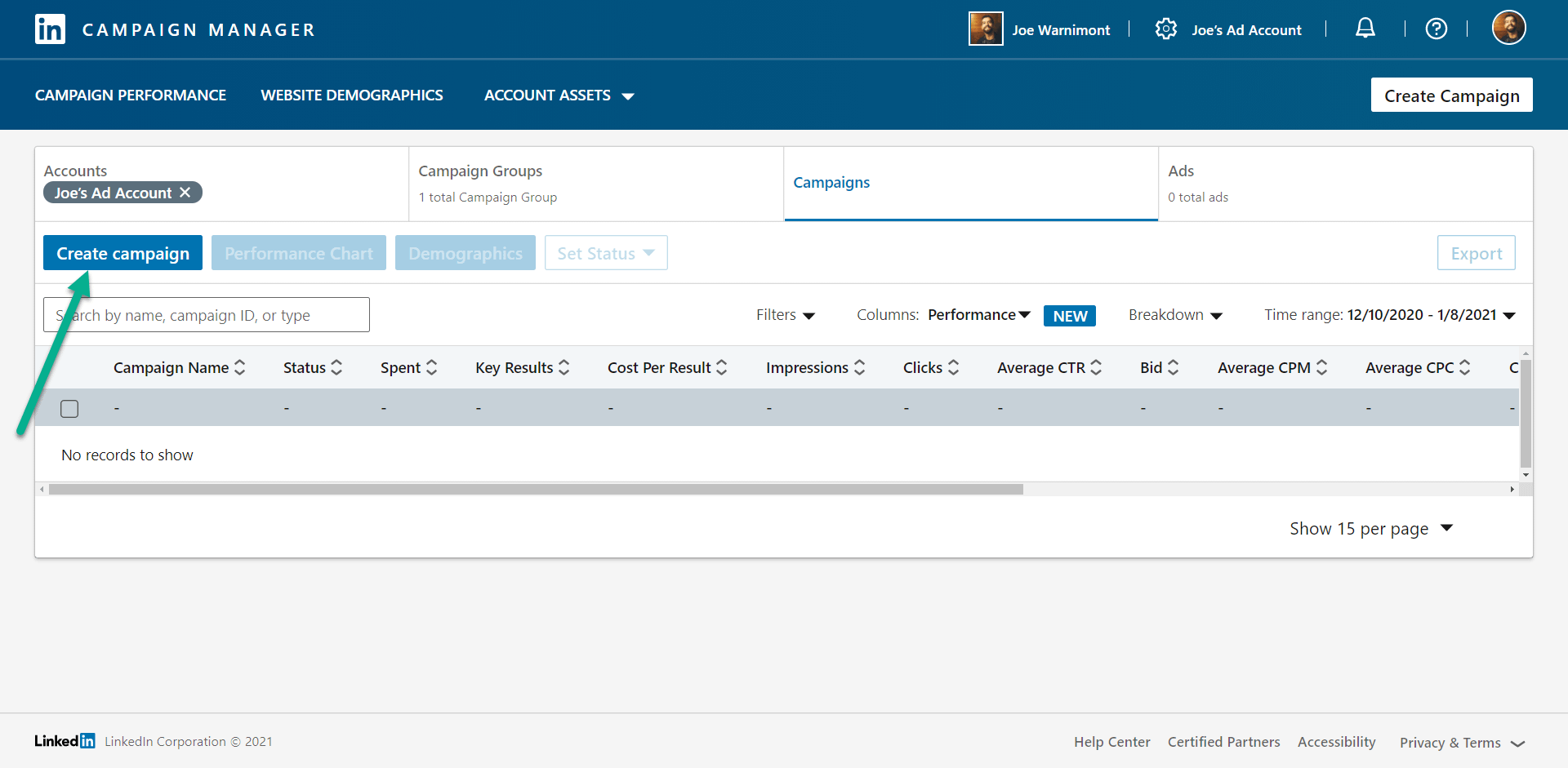Click the NEW badge beside Columns
This screenshot has height=768, width=1568.
pos(1069,316)
